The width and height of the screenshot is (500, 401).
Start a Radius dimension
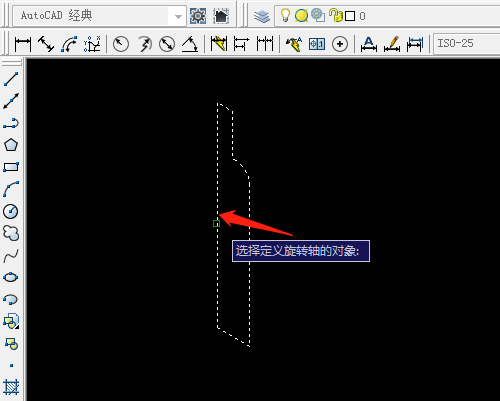121,44
